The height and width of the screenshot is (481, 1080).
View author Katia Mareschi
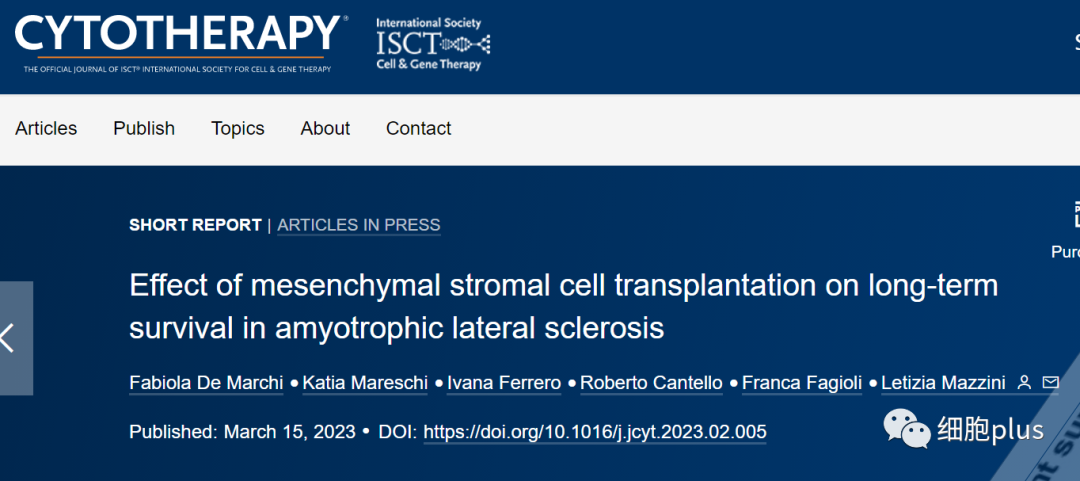(366, 382)
